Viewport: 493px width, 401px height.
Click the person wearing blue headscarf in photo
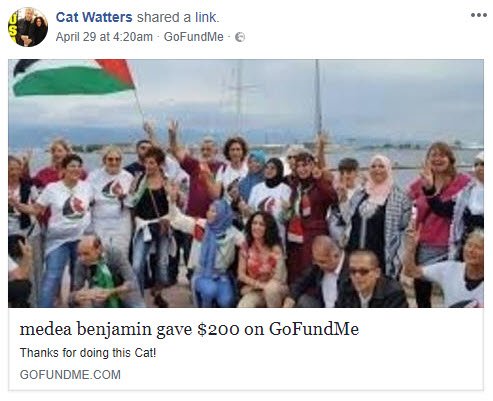pyautogui.click(x=216, y=253)
